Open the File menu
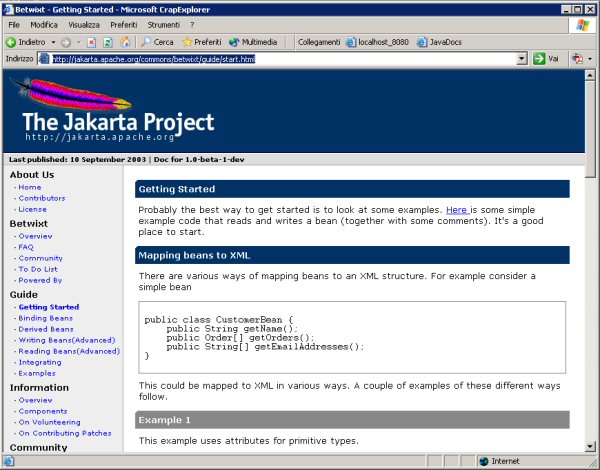Image resolution: width=600 pixels, height=470 pixels. 14,25
